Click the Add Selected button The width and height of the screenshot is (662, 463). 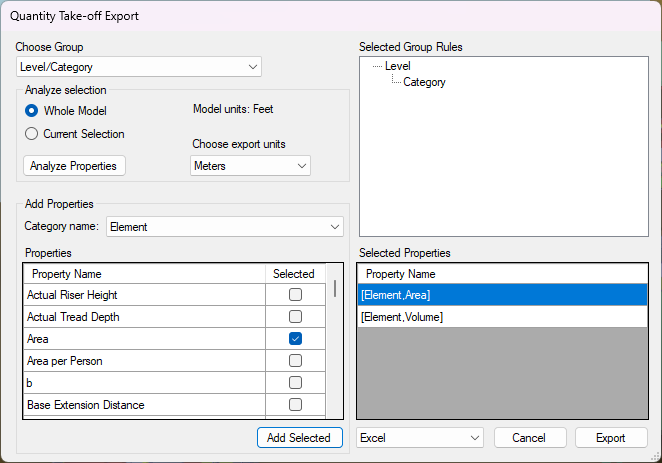coord(300,438)
